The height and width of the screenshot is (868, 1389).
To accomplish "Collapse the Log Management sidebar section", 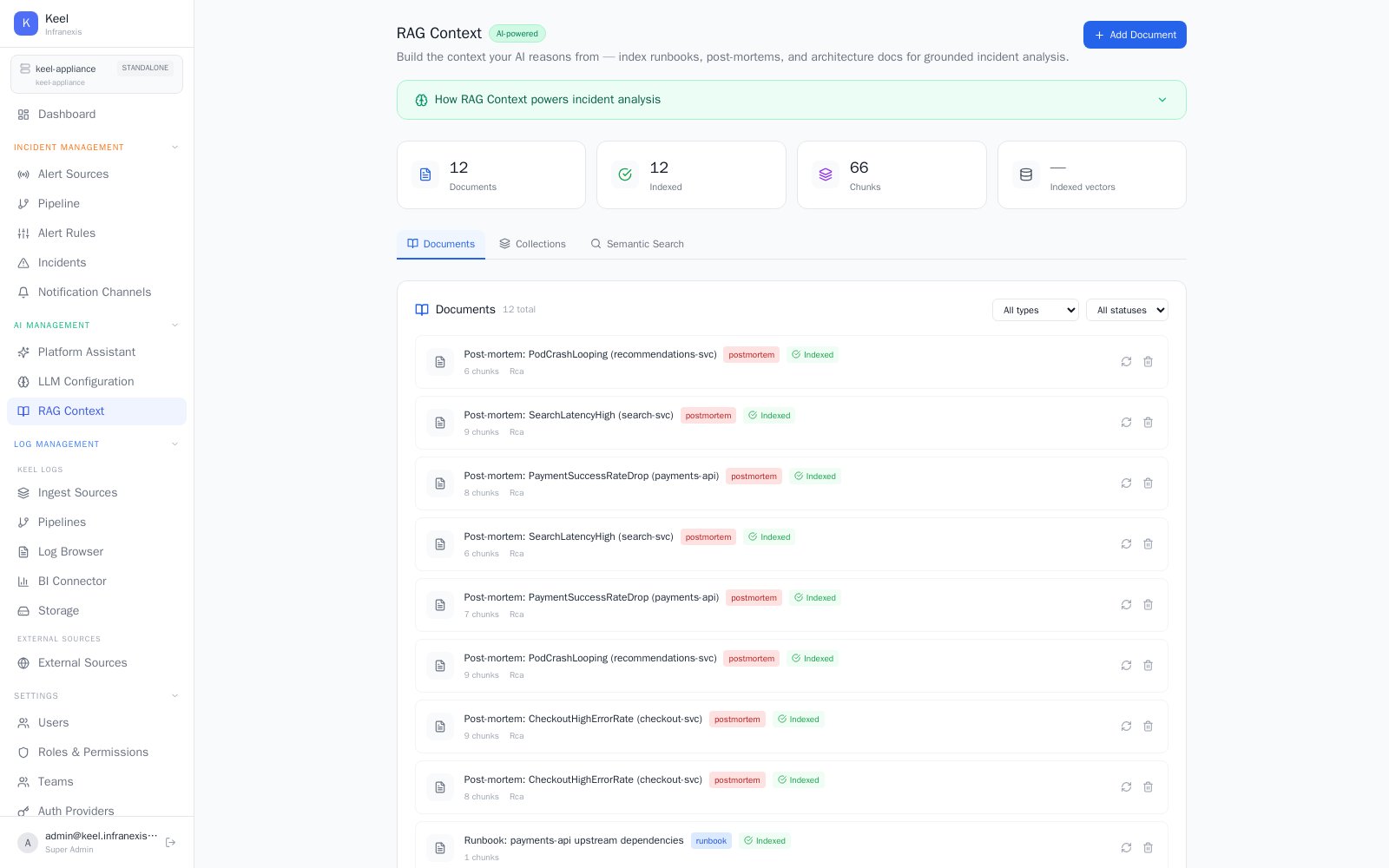I will point(174,444).
